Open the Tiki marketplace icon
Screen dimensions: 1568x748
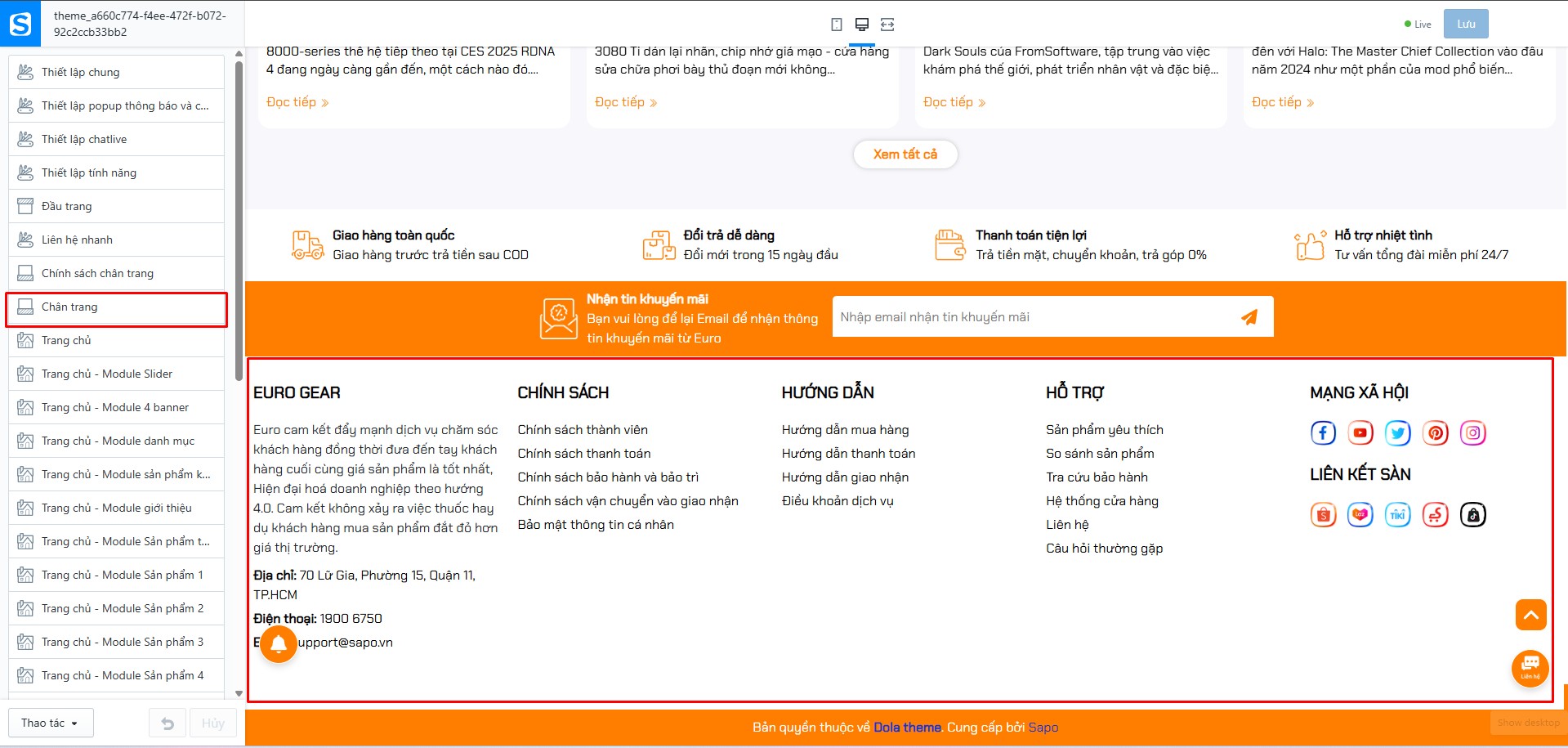pyautogui.click(x=1398, y=514)
